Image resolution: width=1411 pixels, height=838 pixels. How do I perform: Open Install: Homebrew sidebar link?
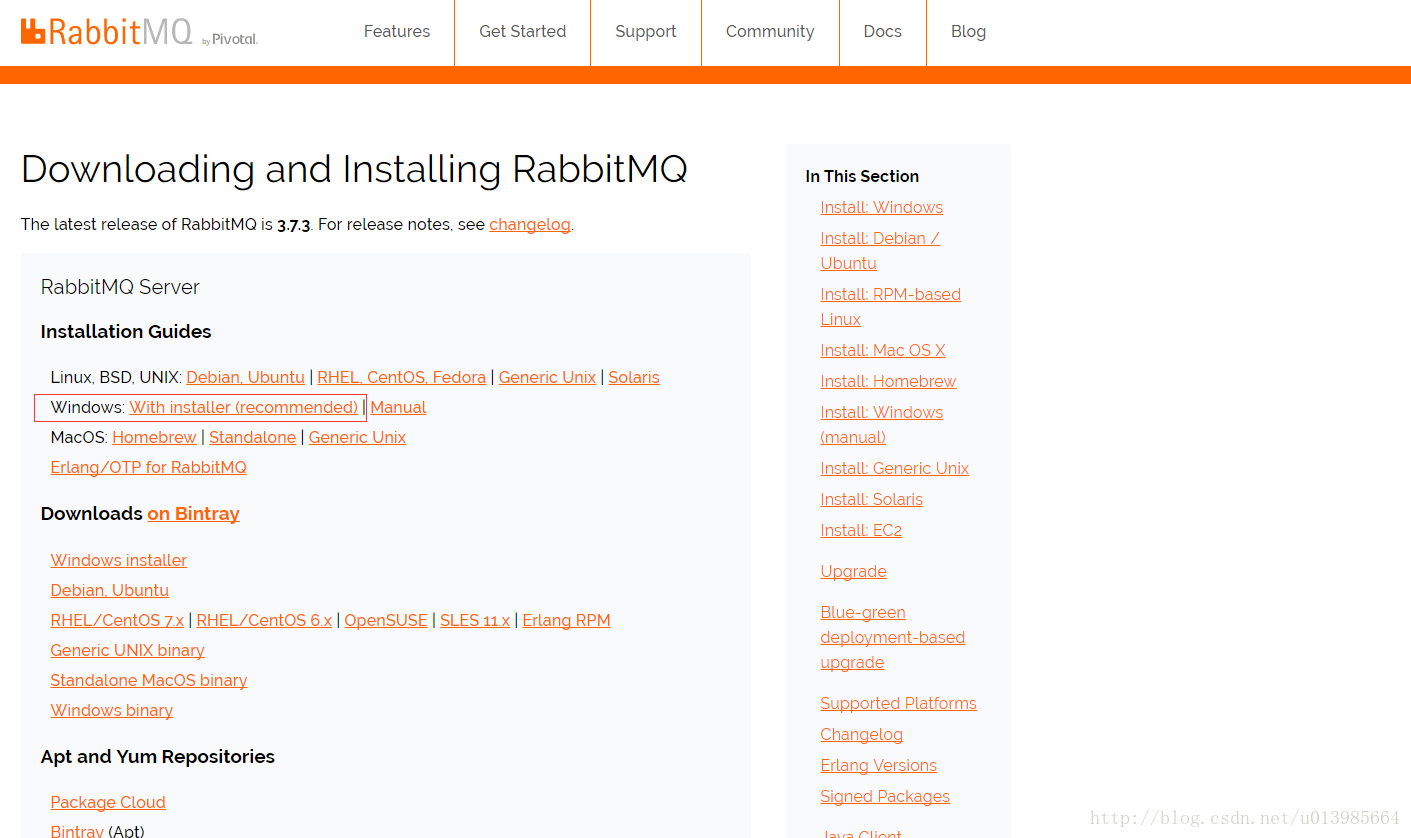point(888,381)
